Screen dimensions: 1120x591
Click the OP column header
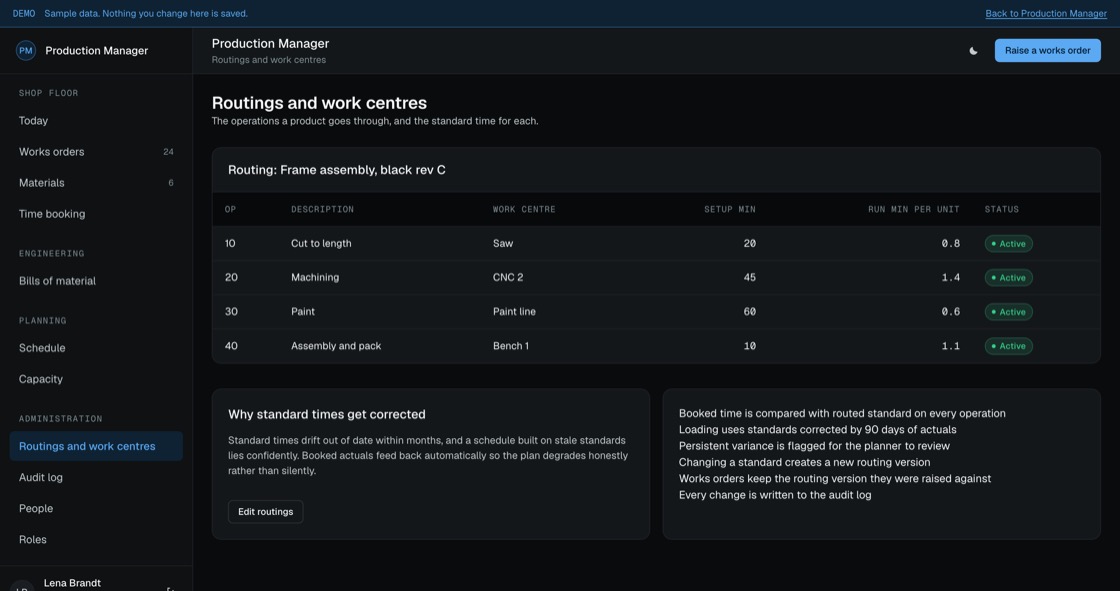coord(230,209)
